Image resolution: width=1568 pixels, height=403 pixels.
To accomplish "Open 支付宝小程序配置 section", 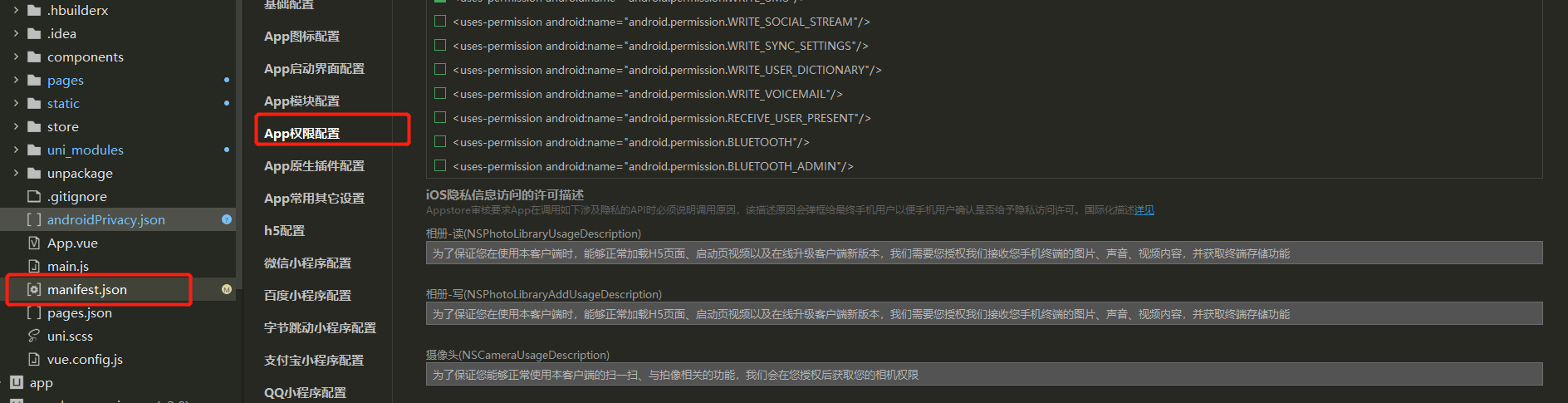I will (x=314, y=361).
